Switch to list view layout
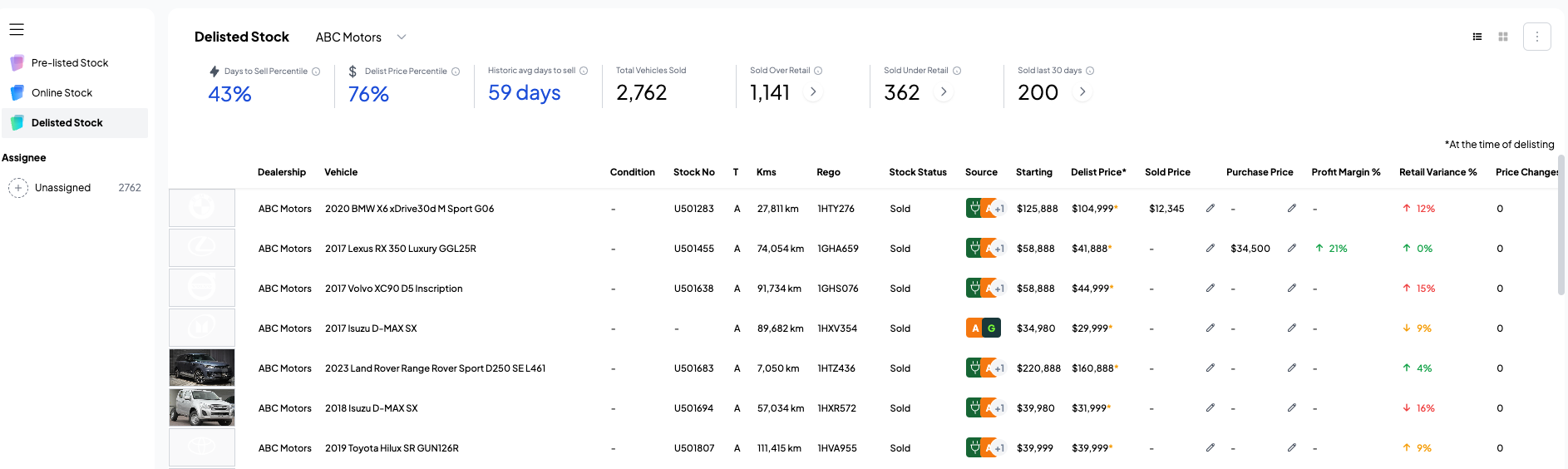The width and height of the screenshot is (1568, 469). 1477,37
